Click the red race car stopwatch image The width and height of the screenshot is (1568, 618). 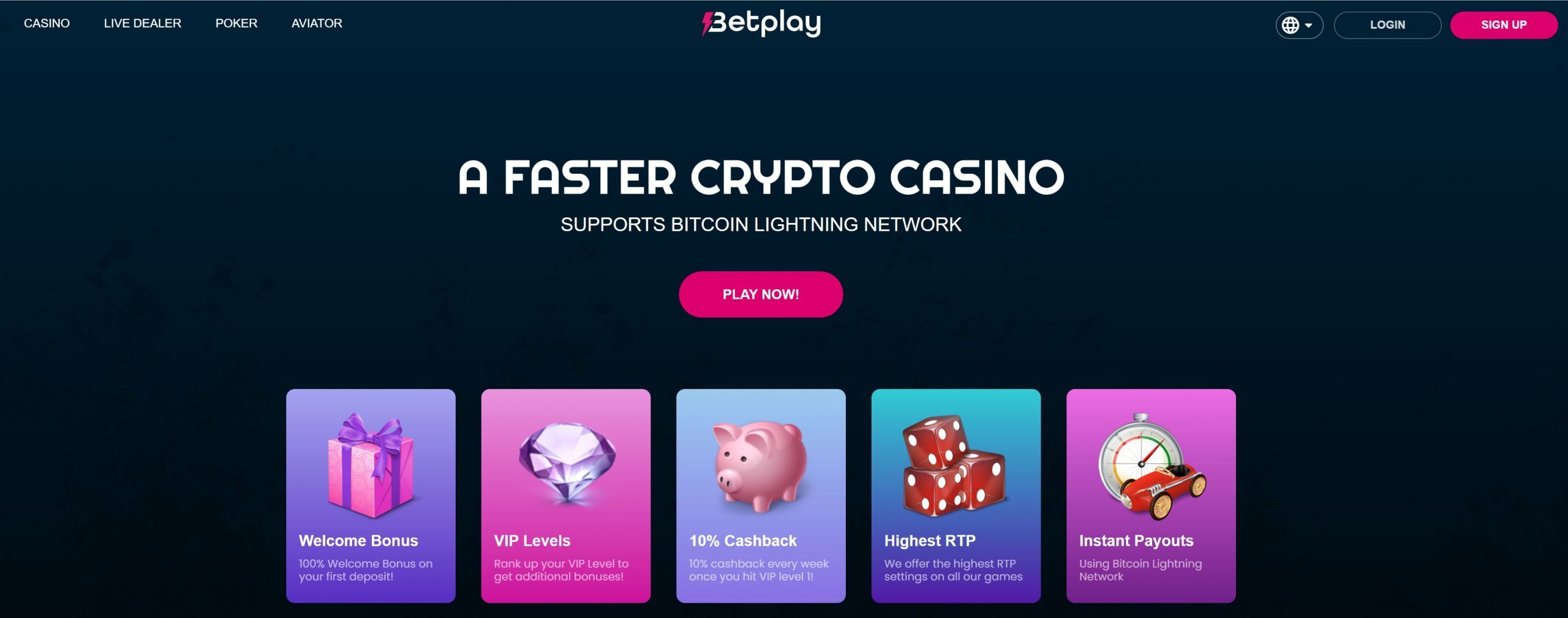pos(1151,467)
